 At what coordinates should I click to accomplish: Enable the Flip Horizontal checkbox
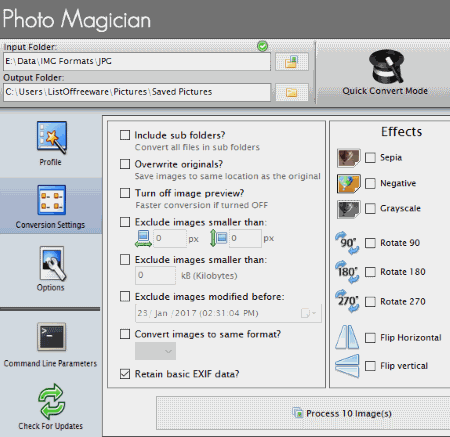(x=370, y=338)
